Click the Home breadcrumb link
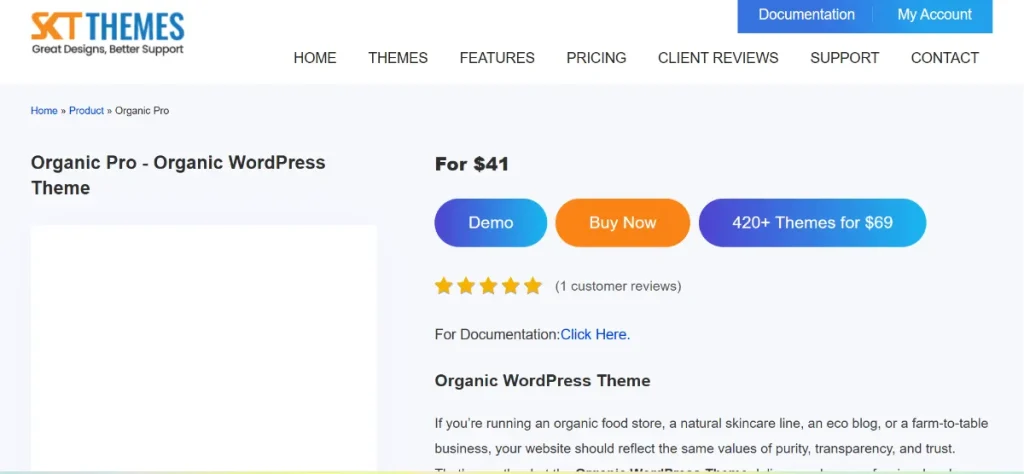 point(44,111)
